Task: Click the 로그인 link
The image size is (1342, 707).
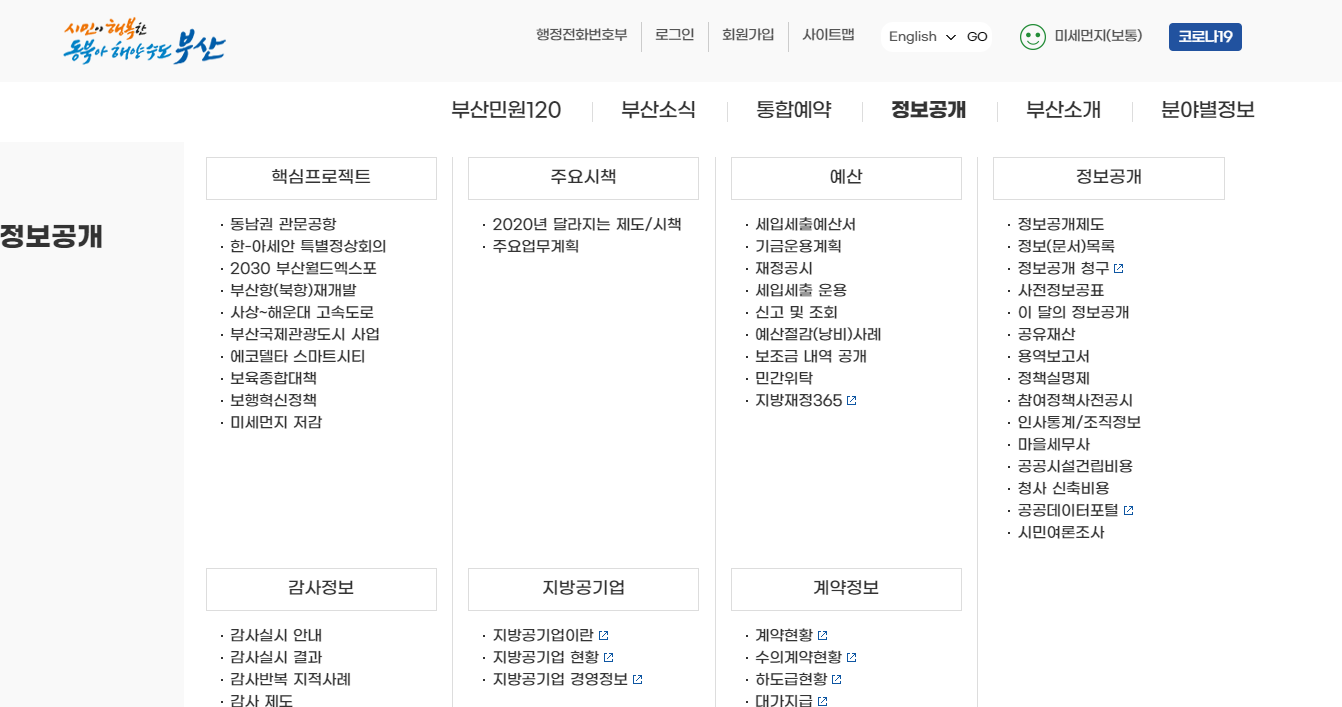Action: (x=675, y=35)
